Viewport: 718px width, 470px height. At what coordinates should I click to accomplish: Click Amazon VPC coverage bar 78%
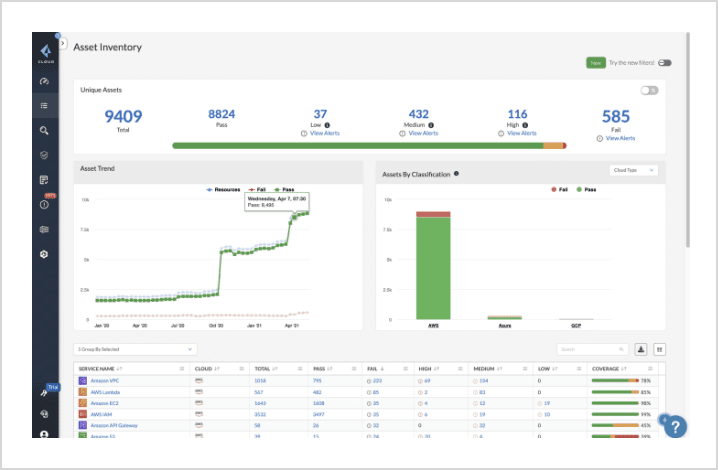615,381
